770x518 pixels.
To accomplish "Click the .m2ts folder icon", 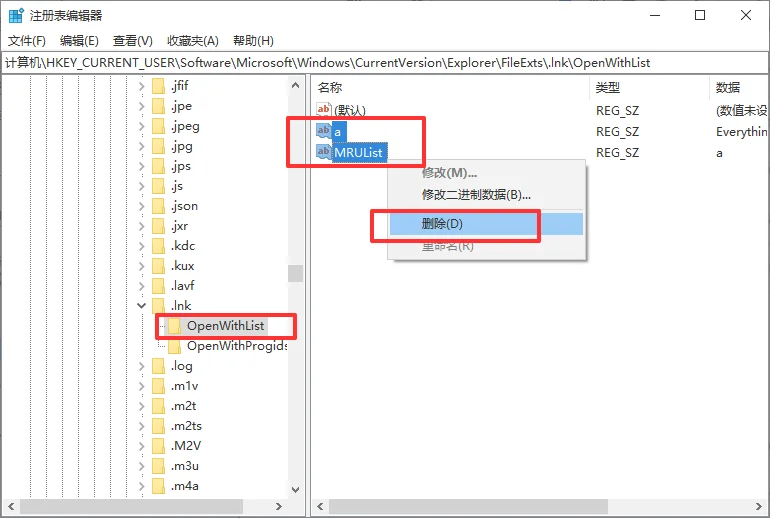I will (158, 426).
